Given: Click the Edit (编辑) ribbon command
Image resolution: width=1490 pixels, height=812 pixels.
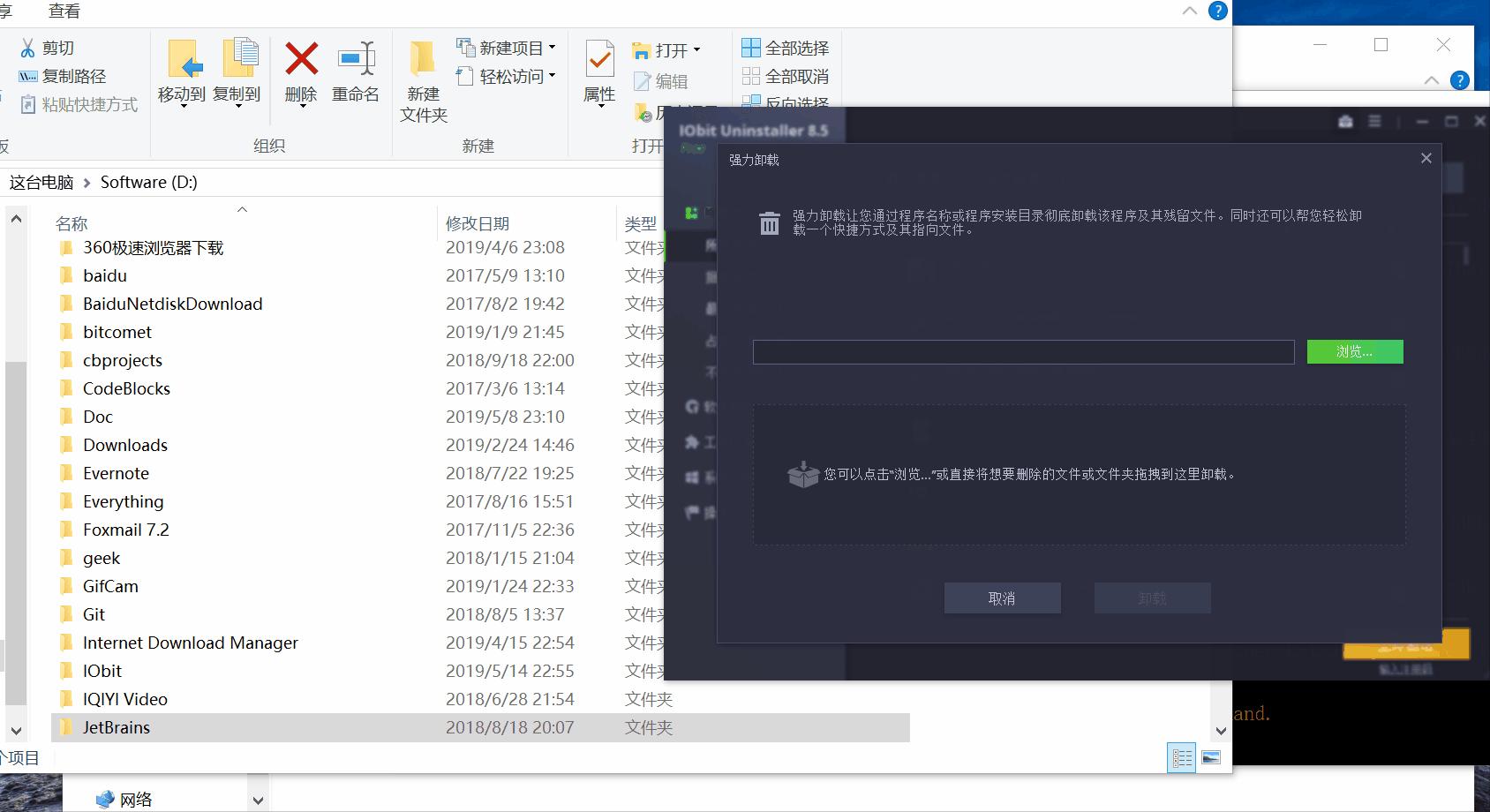Looking at the screenshot, I should coord(661,81).
